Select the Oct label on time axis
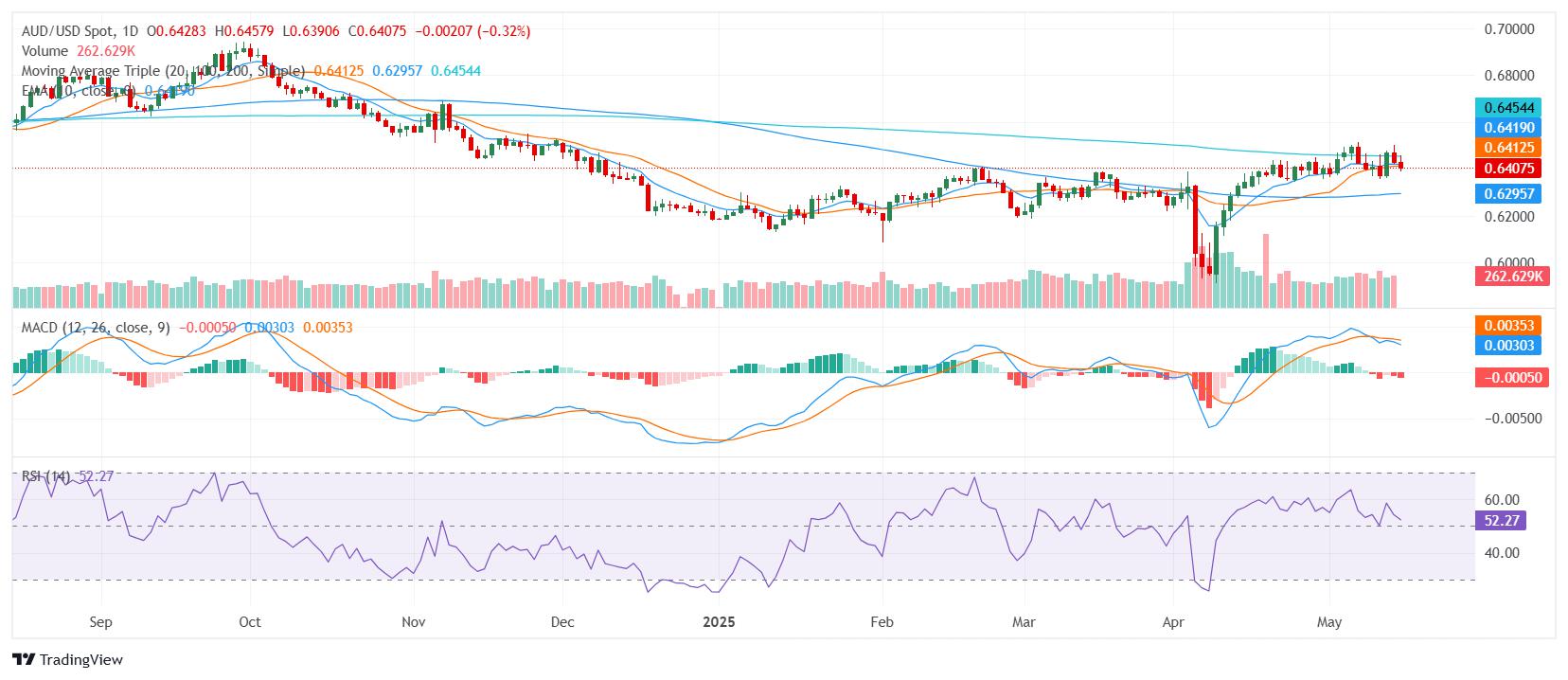The width and height of the screenshot is (1568, 680). coord(250,622)
